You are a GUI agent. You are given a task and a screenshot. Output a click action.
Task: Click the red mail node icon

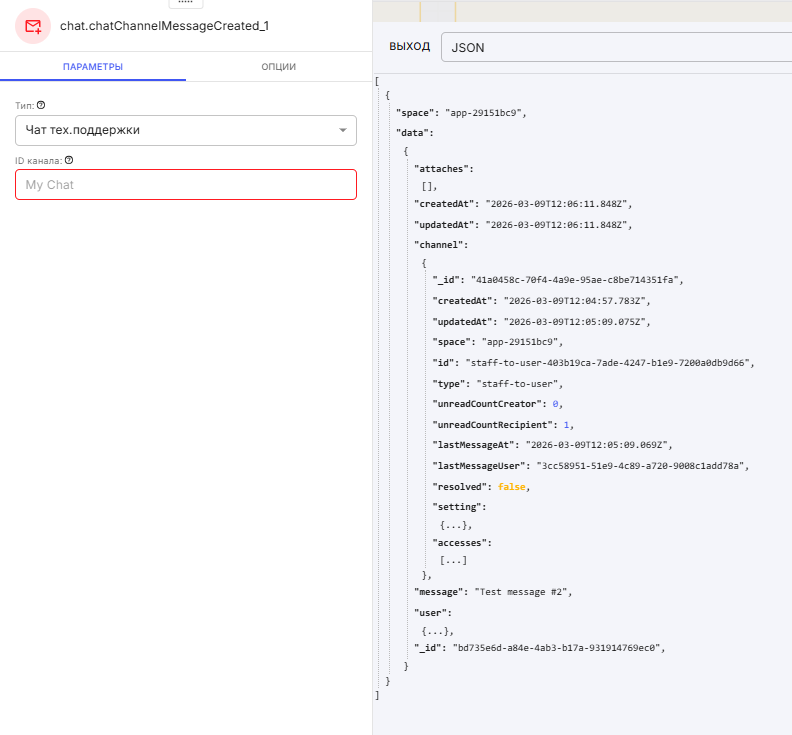(x=33, y=25)
